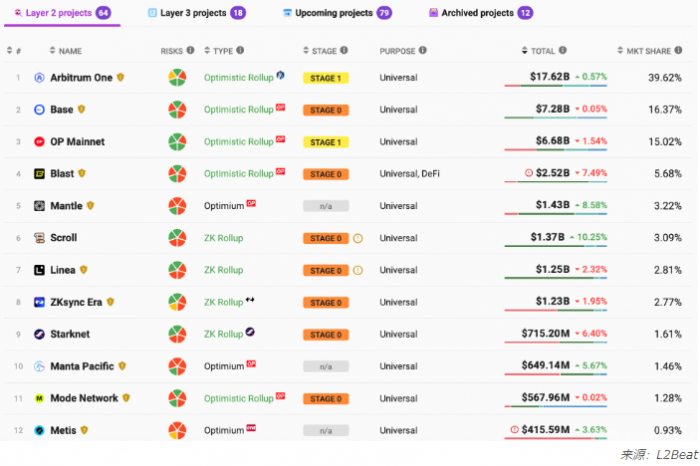Click the Manta Pacific logo icon
Screen dimensions: 700x466
pos(39,366)
